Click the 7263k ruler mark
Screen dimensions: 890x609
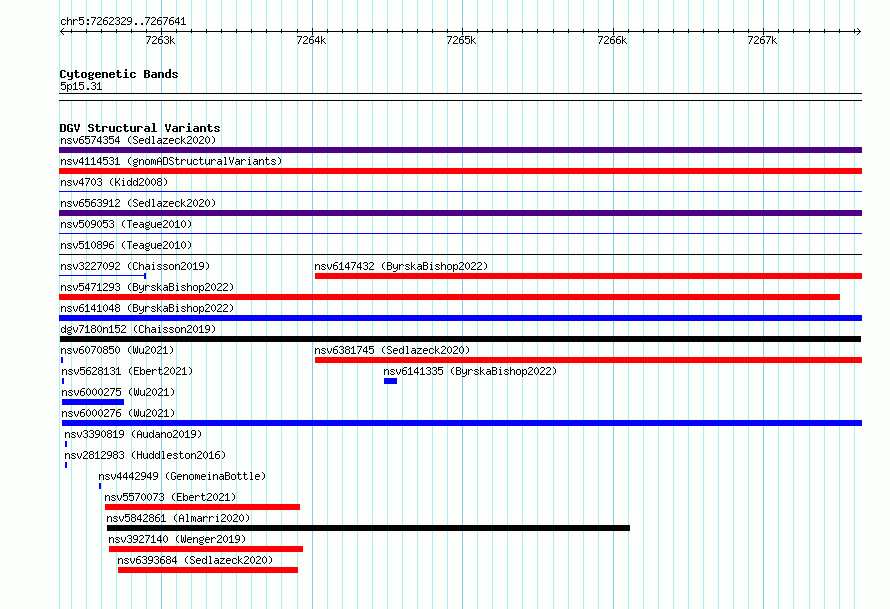point(161,40)
